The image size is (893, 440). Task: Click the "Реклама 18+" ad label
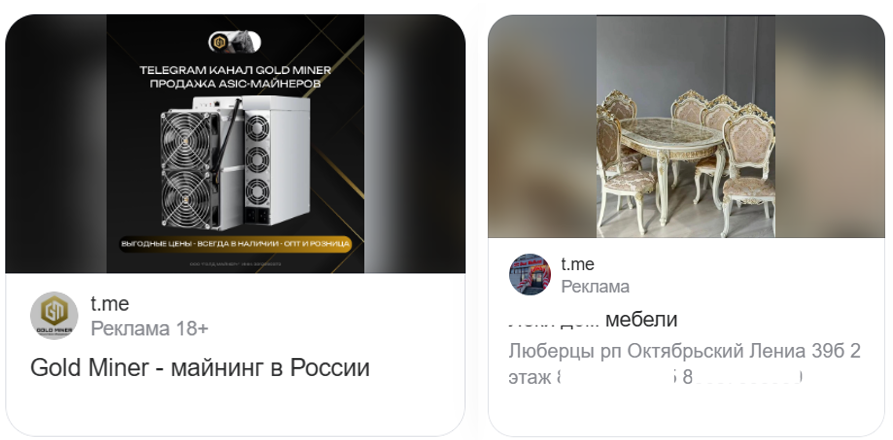click(x=150, y=328)
